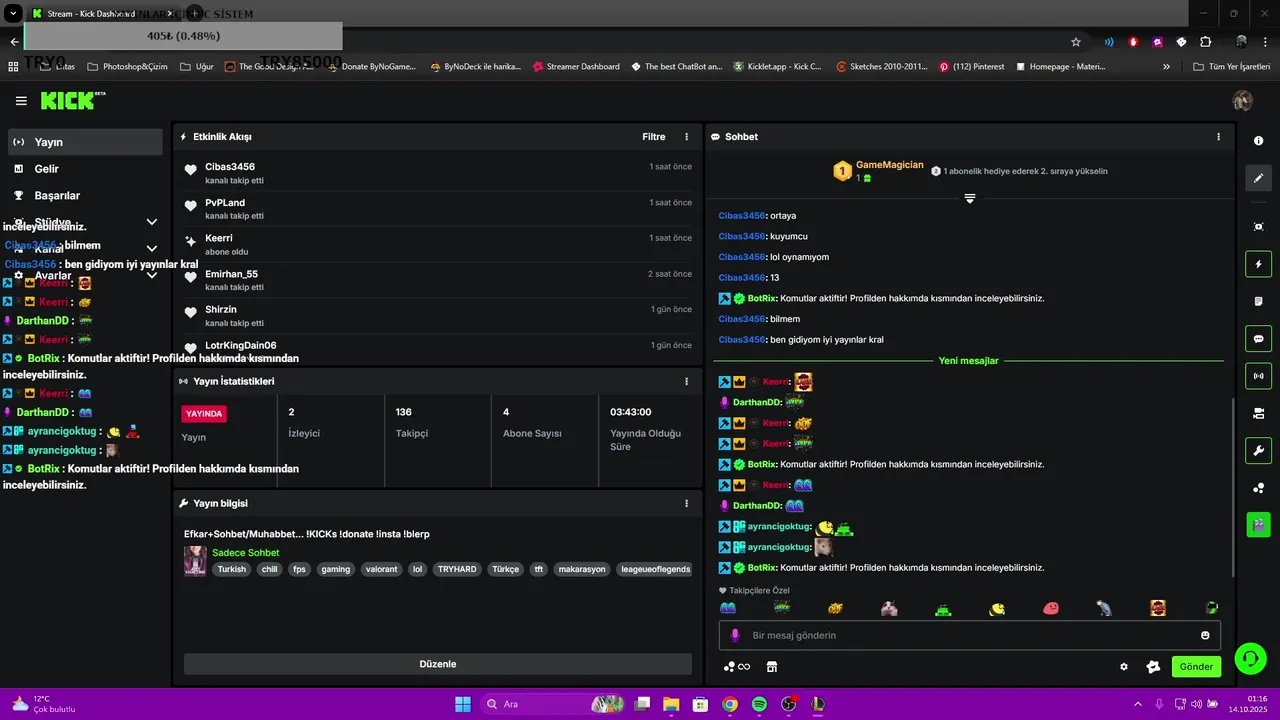1280x720 pixels.
Task: Select the yellow Pac-Man emote in emote row
Action: (997, 608)
